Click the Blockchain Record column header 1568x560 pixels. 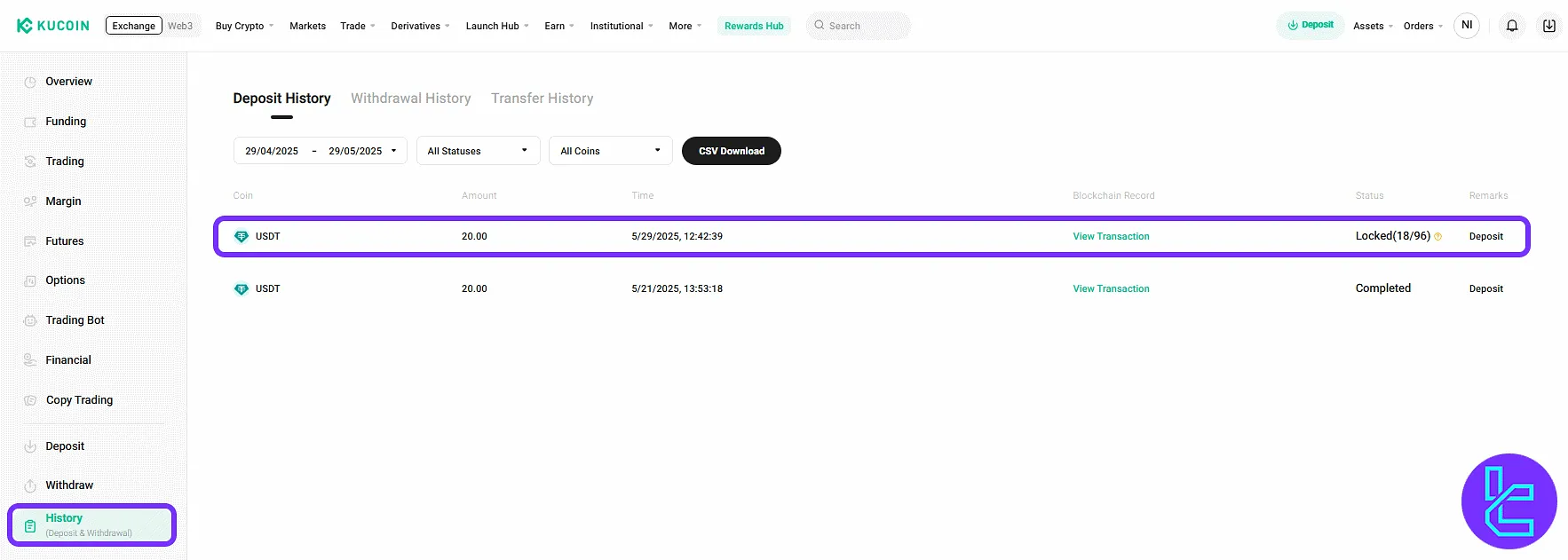click(1113, 195)
